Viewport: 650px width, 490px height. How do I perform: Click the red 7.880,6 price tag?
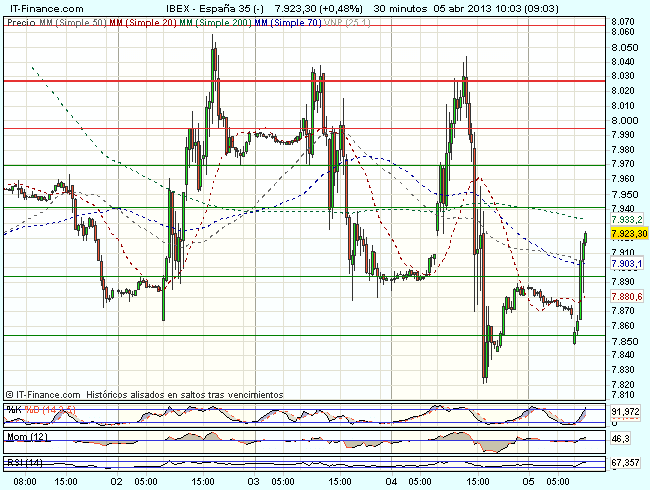click(624, 297)
